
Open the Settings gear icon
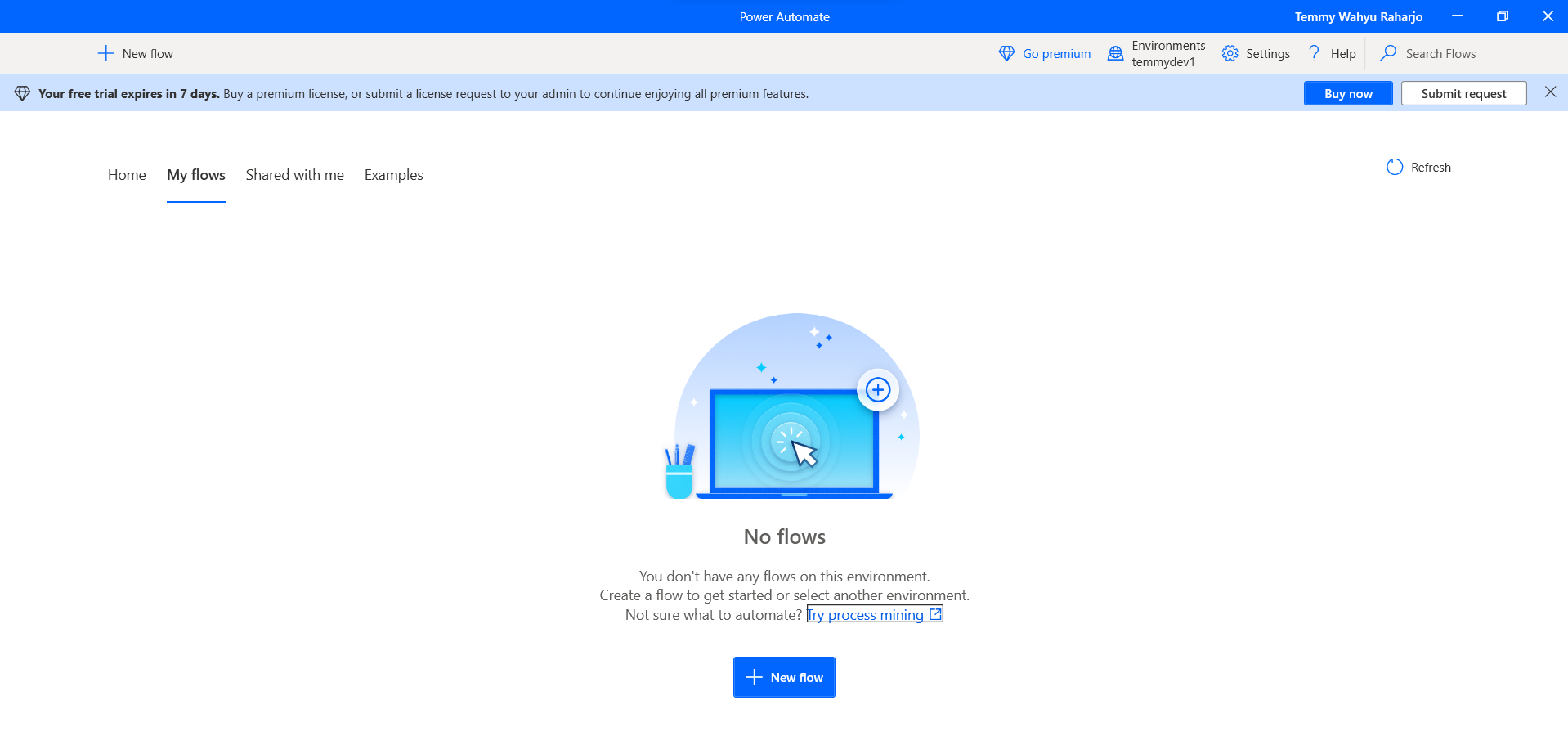[1230, 54]
